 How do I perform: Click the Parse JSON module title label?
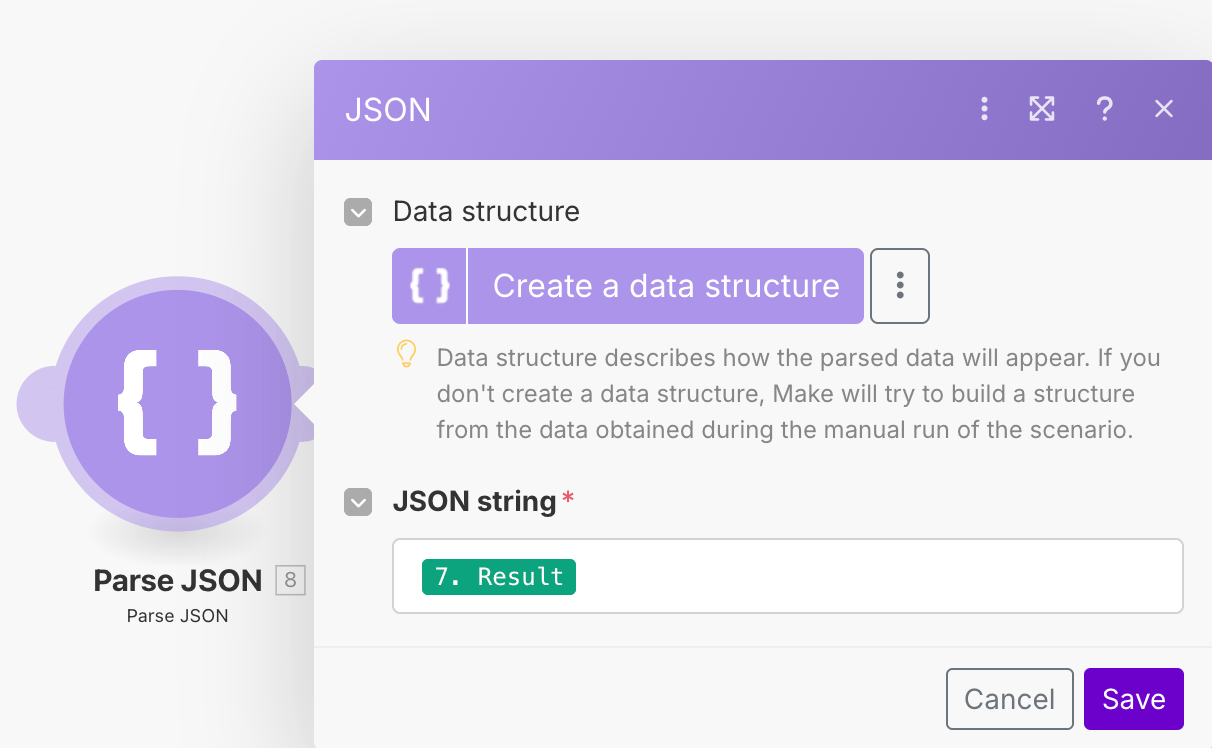[x=178, y=580]
